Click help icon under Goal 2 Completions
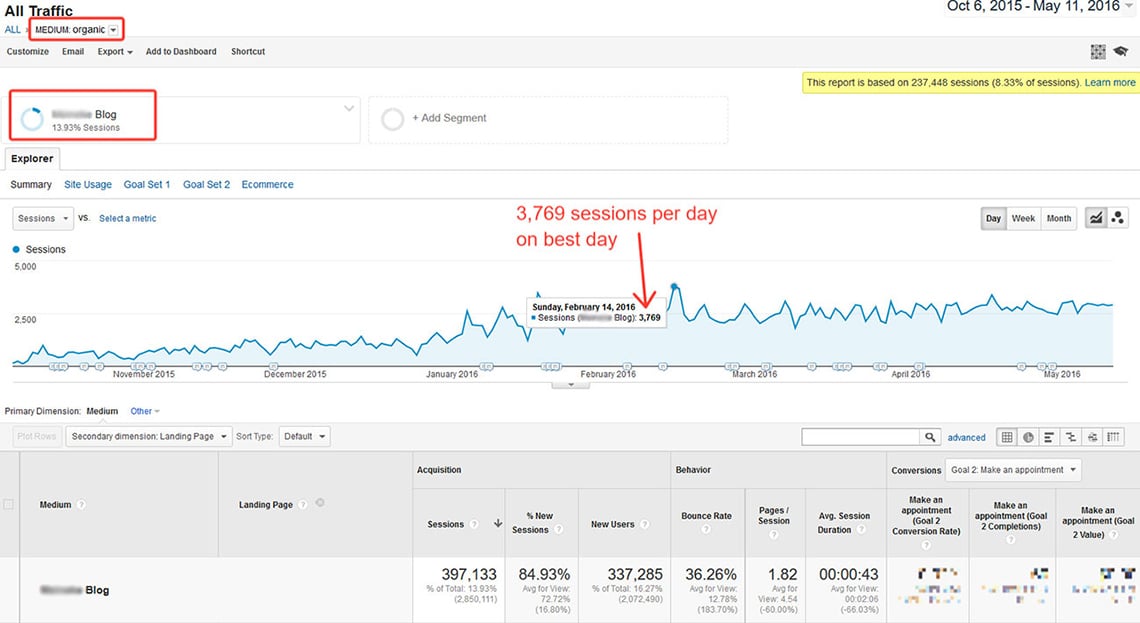Image resolution: width=1140 pixels, height=623 pixels. pyautogui.click(x=1011, y=539)
